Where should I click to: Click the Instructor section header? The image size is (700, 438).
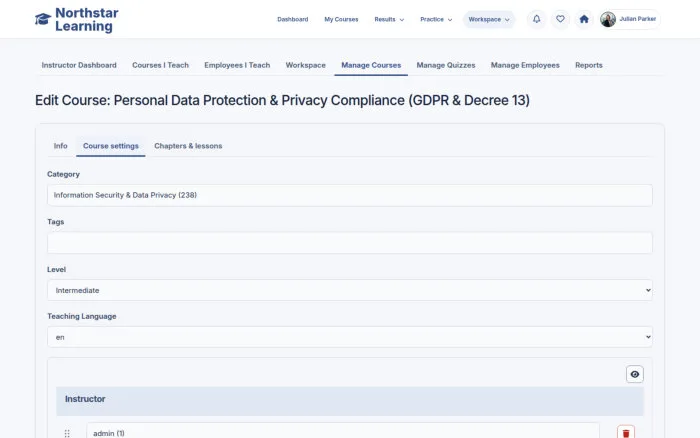click(x=350, y=401)
